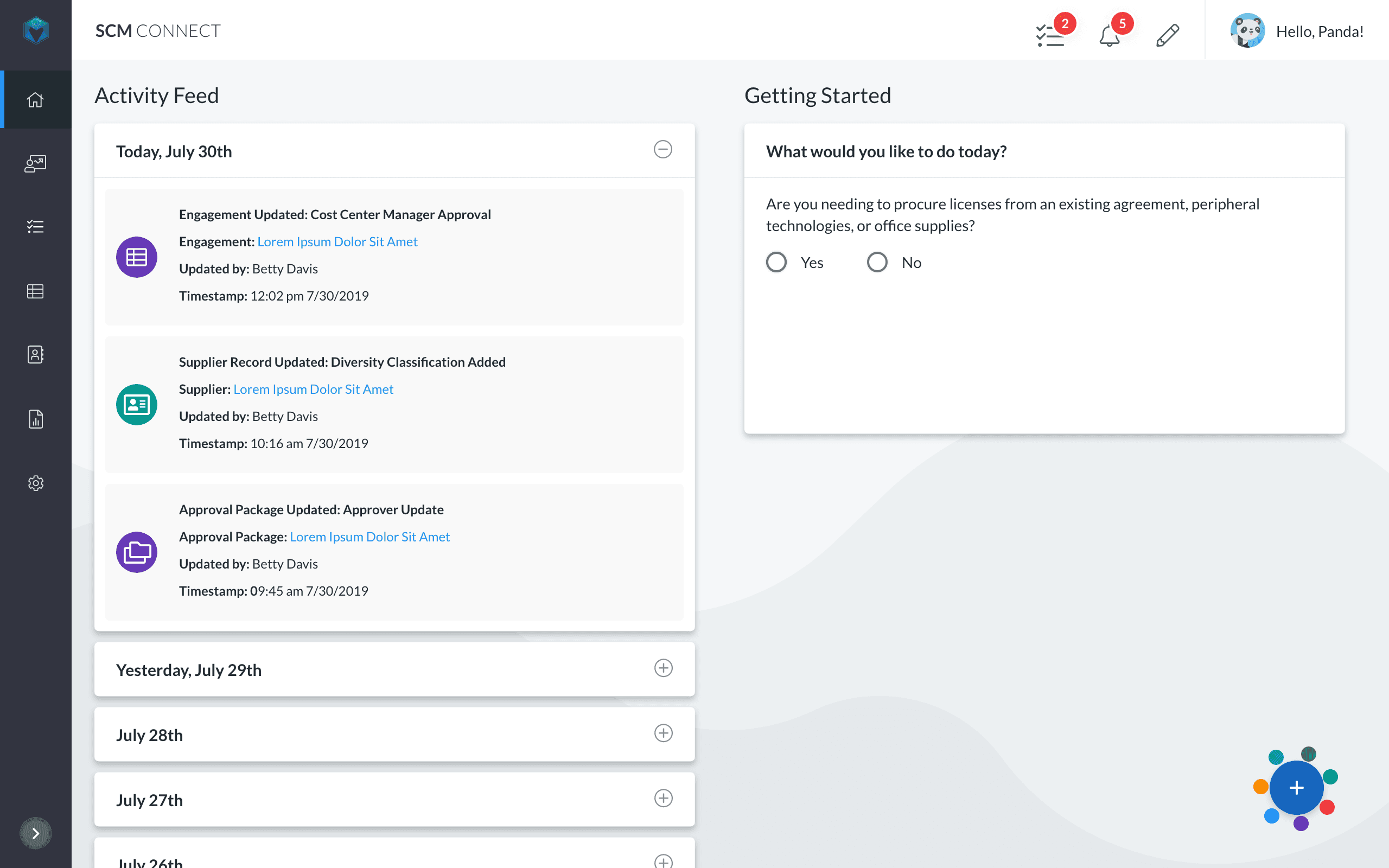
Task: Expand the July 28th section
Action: pyautogui.click(x=664, y=733)
